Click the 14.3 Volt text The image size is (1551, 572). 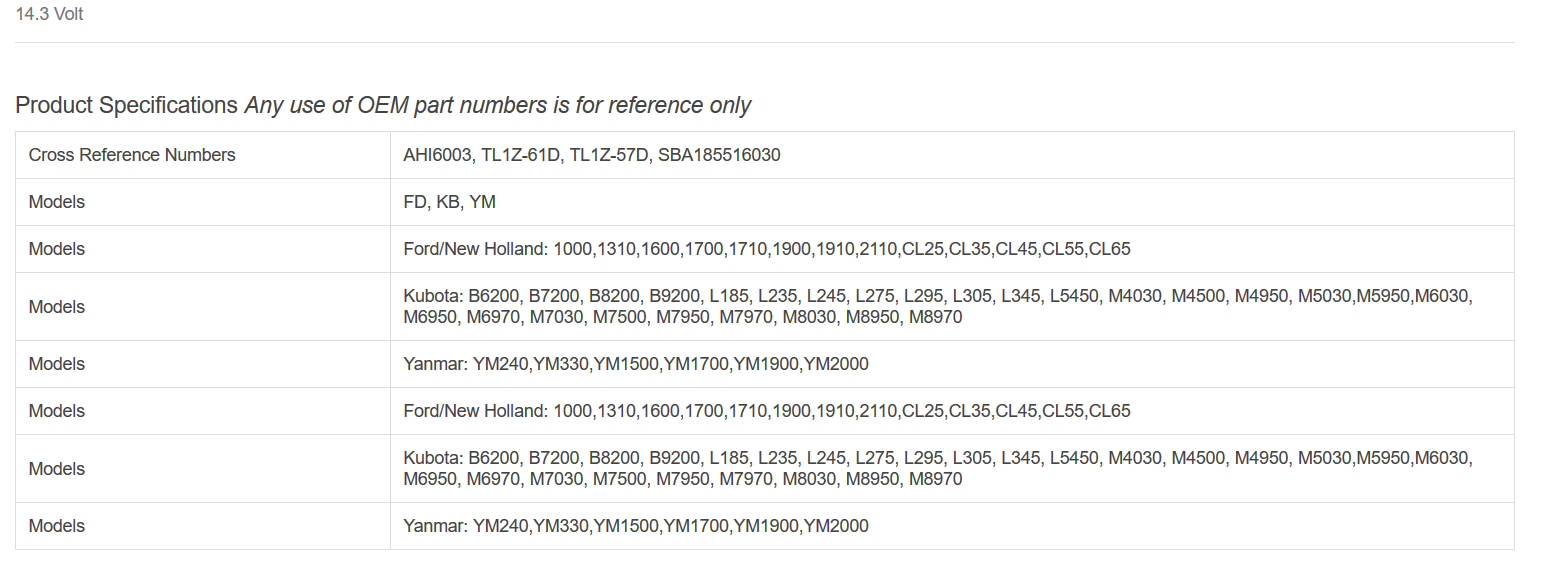coord(49,15)
